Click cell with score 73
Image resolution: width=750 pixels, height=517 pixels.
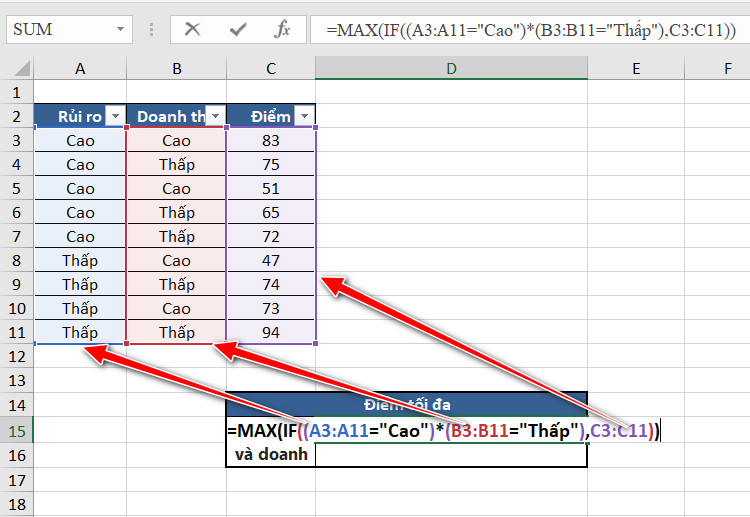point(271,308)
